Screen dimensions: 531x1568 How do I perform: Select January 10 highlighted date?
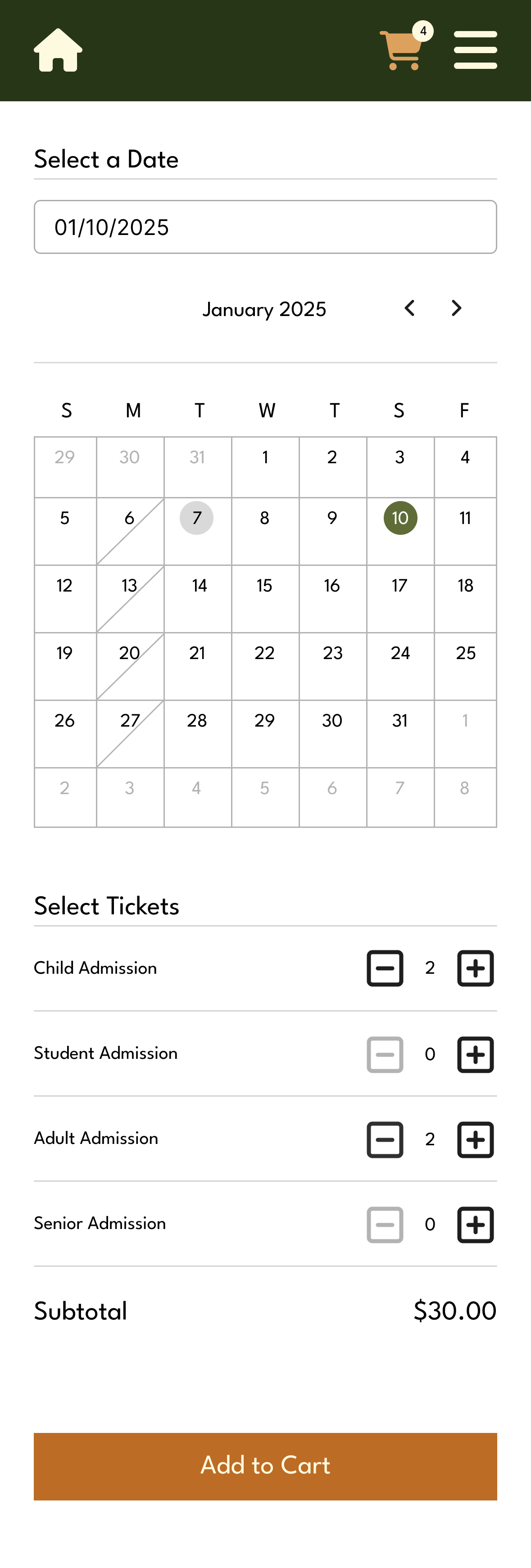click(x=400, y=531)
